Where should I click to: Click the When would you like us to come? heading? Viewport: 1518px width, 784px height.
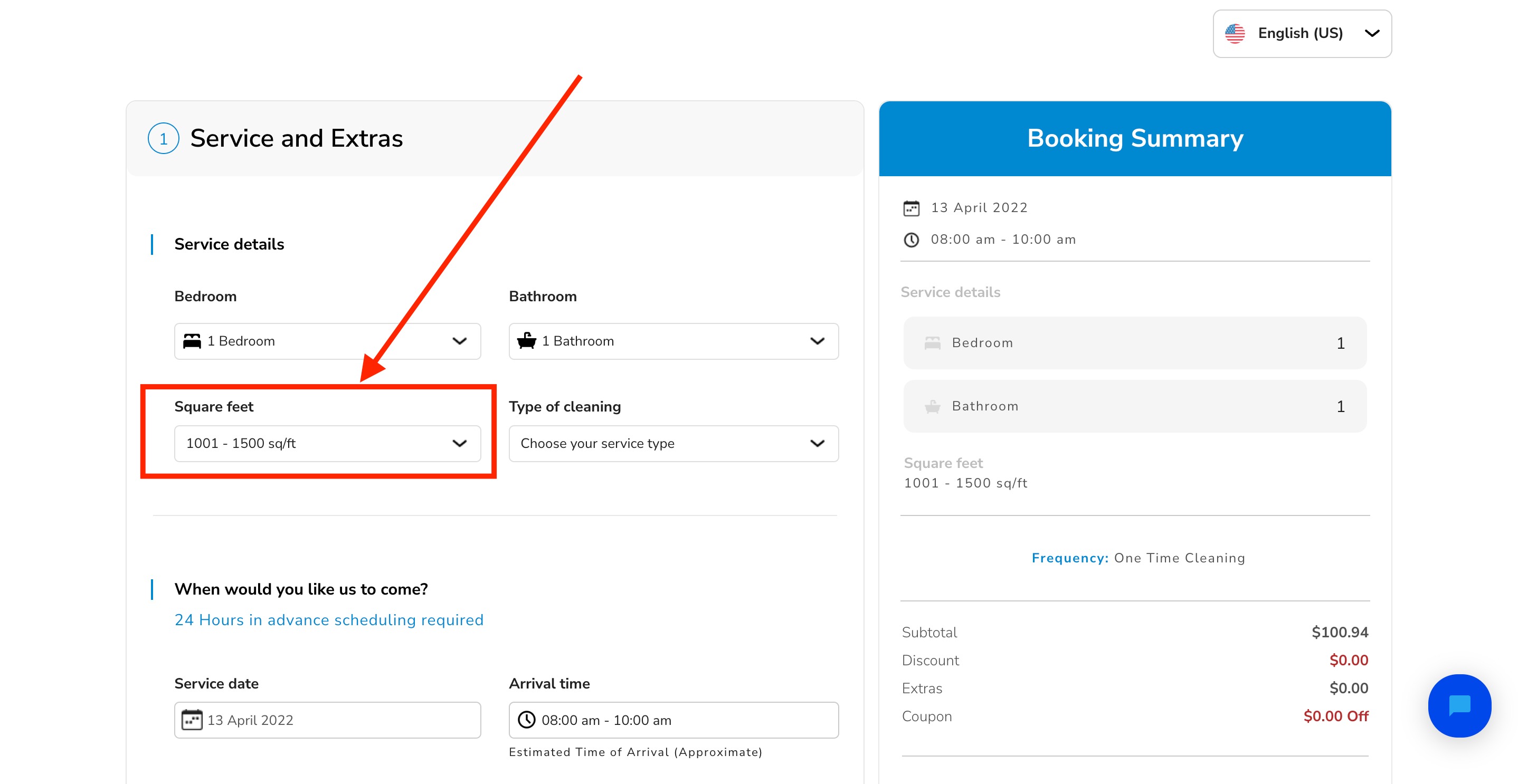[x=301, y=589]
